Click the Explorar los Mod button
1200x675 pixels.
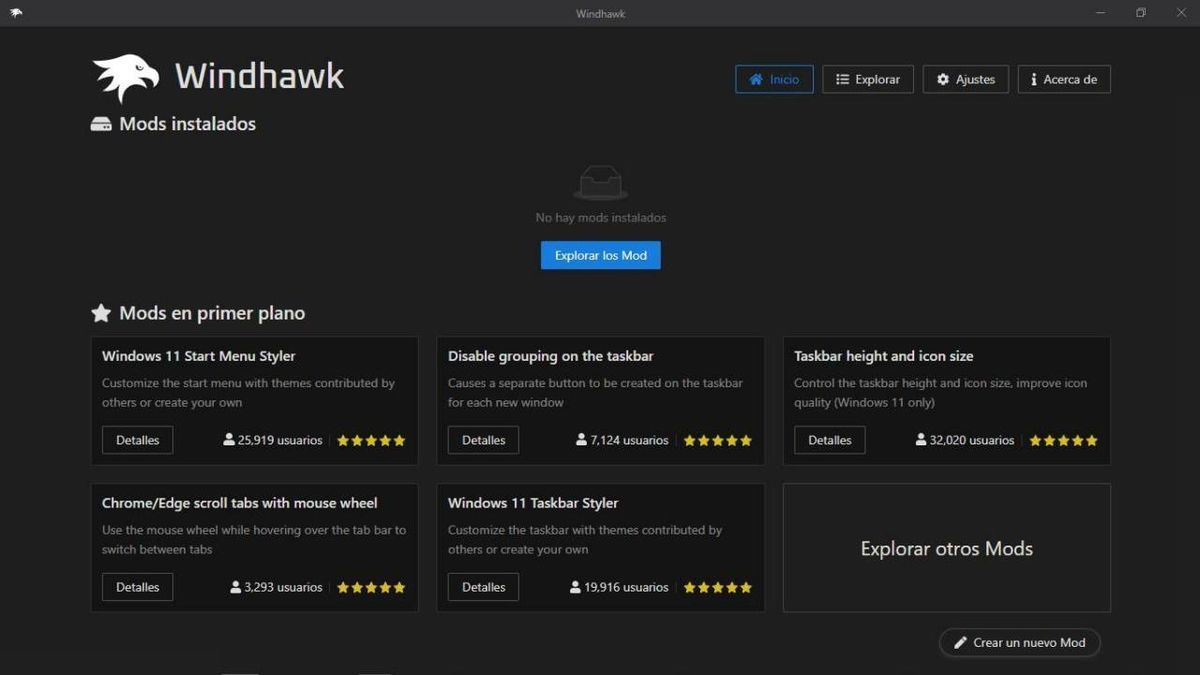(x=600, y=255)
